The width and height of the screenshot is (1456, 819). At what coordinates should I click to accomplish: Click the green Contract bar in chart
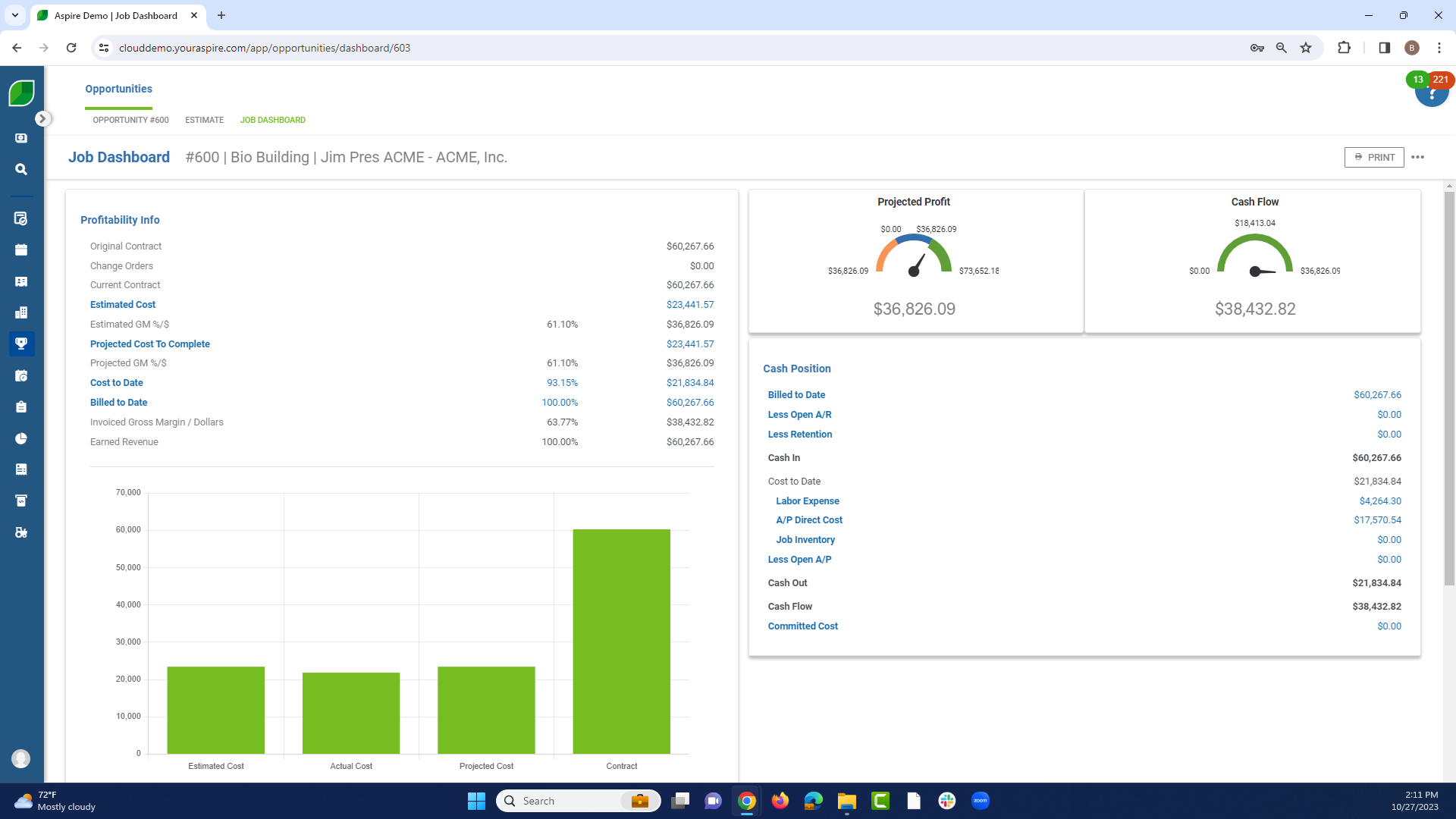(x=621, y=641)
